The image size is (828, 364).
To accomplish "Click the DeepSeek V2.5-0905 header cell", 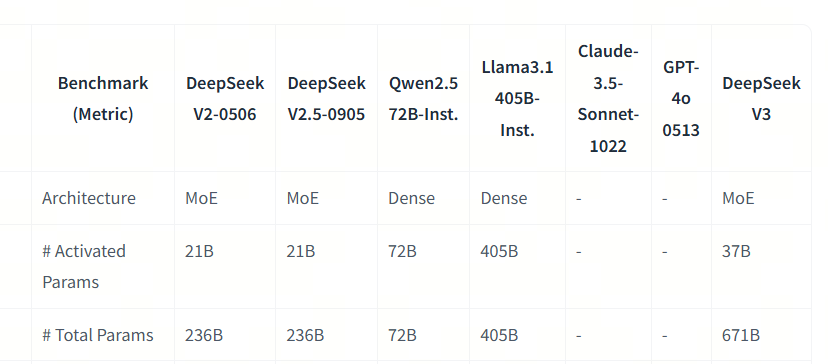I will (x=326, y=98).
